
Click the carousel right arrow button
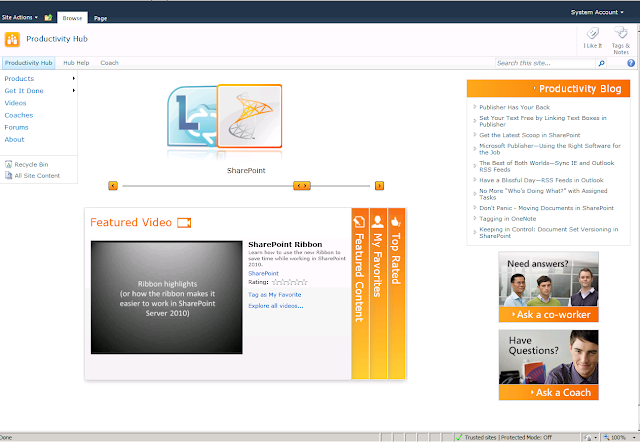pyautogui.click(x=379, y=186)
